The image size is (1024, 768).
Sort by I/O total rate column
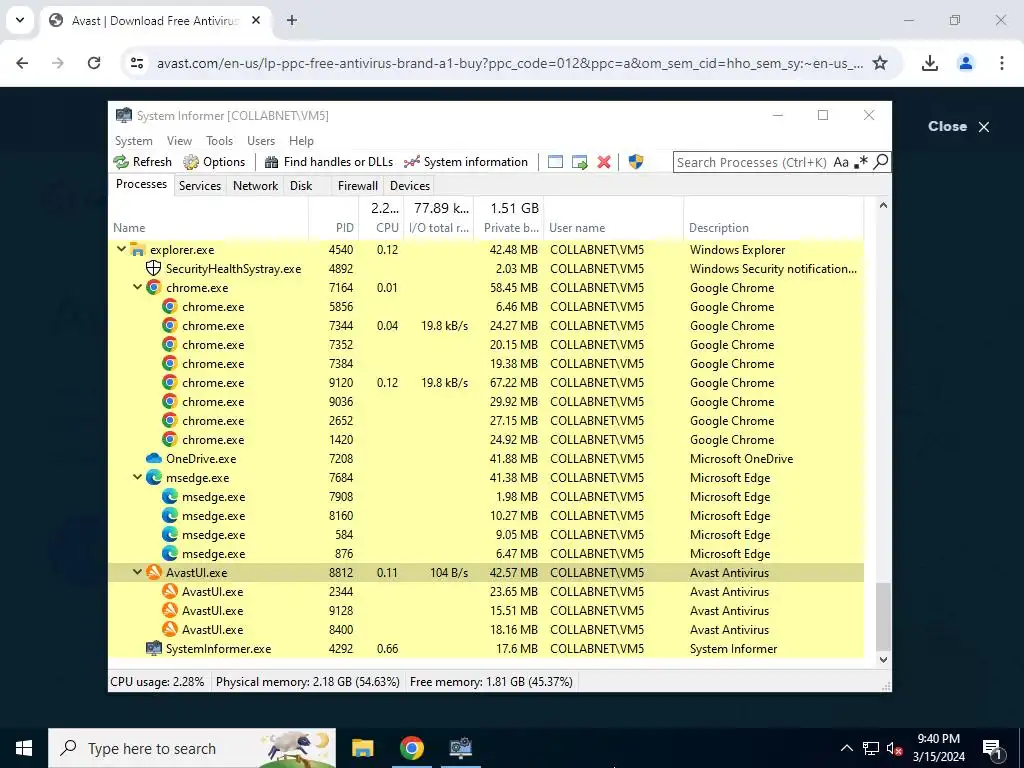438,228
